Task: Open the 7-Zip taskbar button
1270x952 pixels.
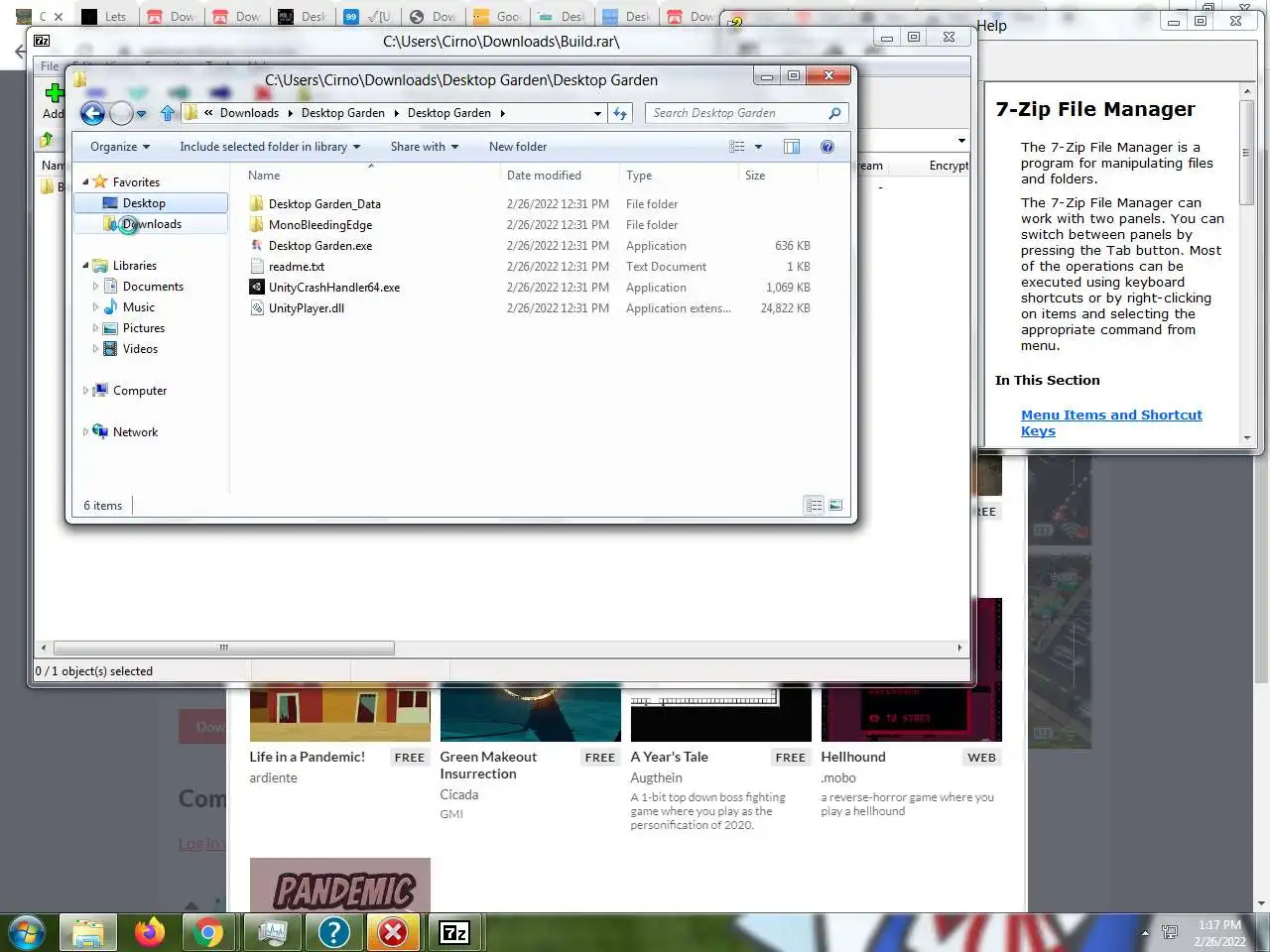Action: pos(454,932)
